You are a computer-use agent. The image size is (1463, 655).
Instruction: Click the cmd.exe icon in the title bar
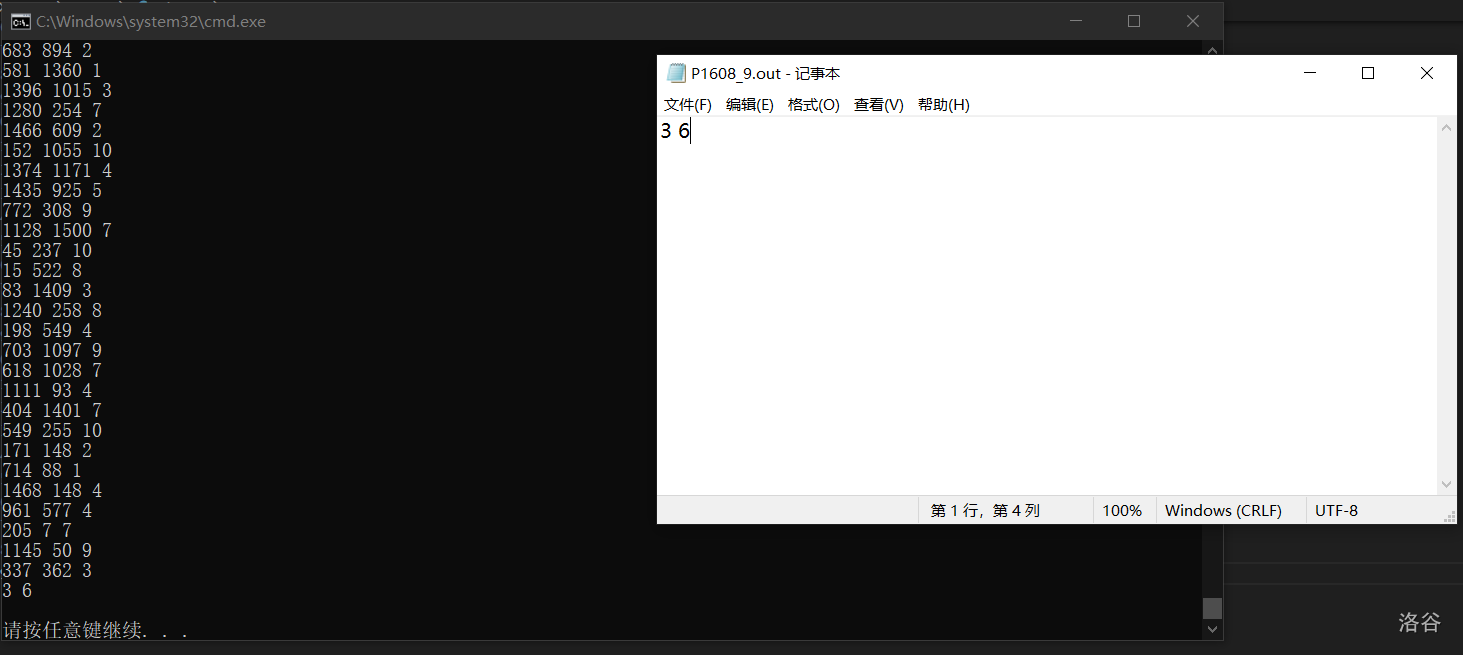[x=19, y=21]
